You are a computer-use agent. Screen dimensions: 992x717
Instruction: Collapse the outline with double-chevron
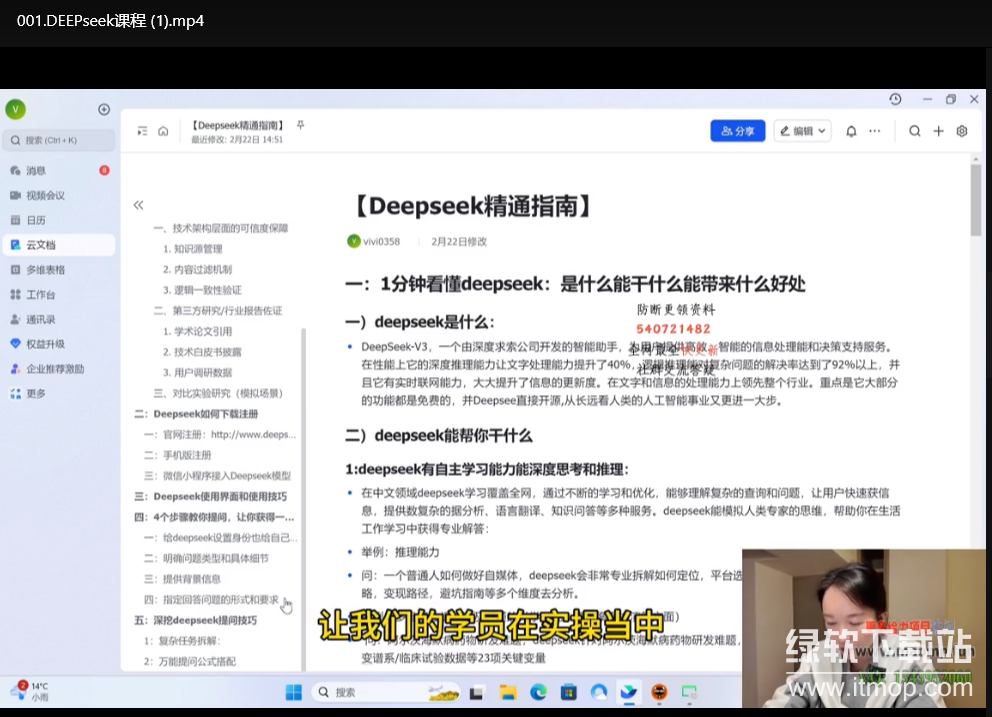click(x=139, y=205)
